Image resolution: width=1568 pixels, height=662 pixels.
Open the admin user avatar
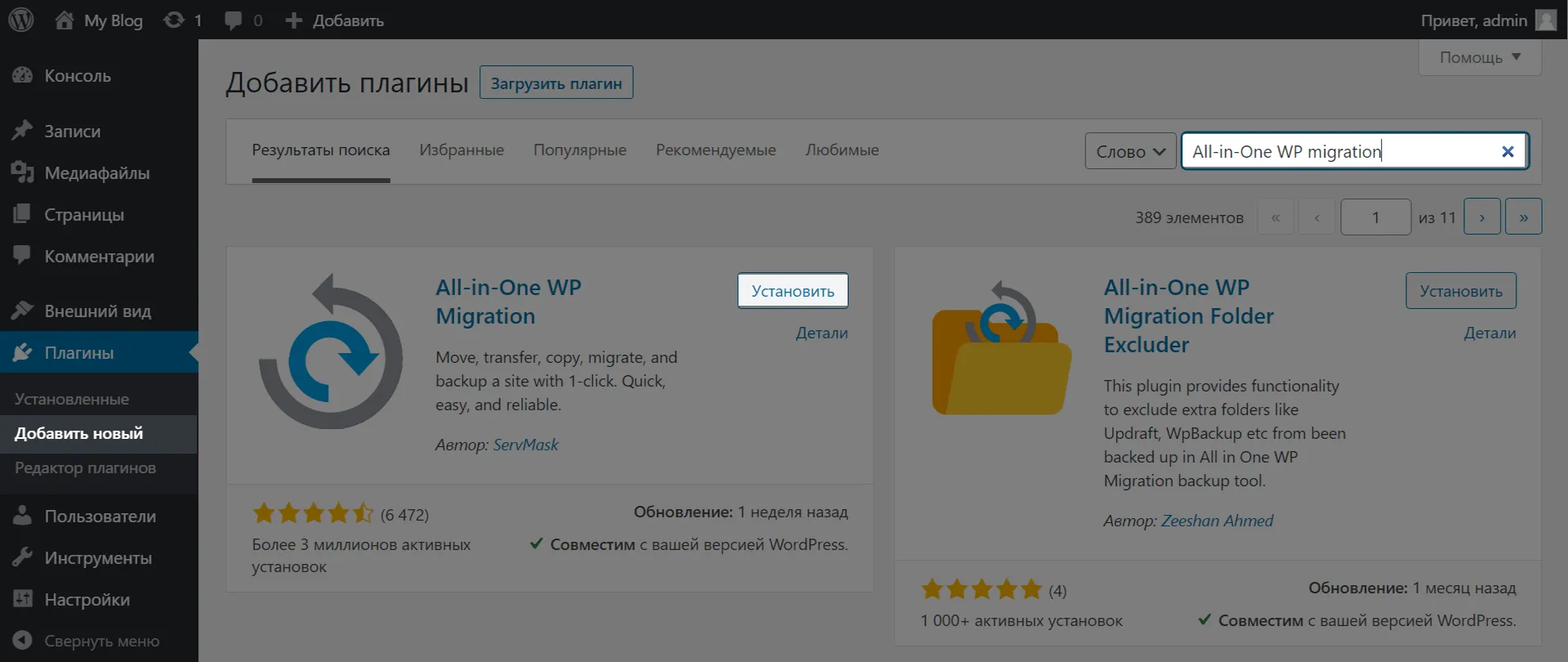point(1546,20)
